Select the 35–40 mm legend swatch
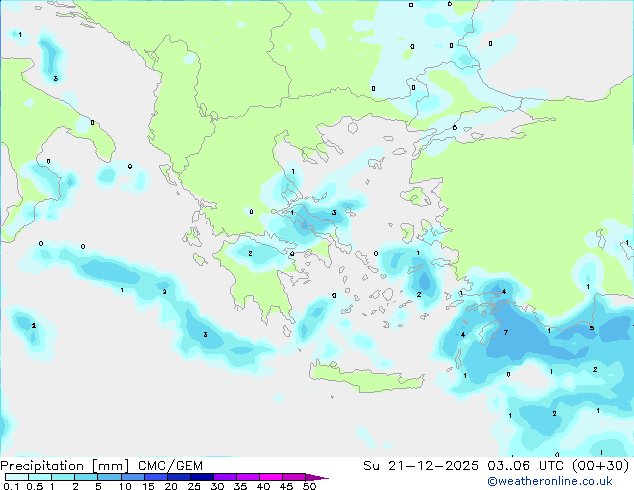This screenshot has height=490, width=634. (x=247, y=477)
